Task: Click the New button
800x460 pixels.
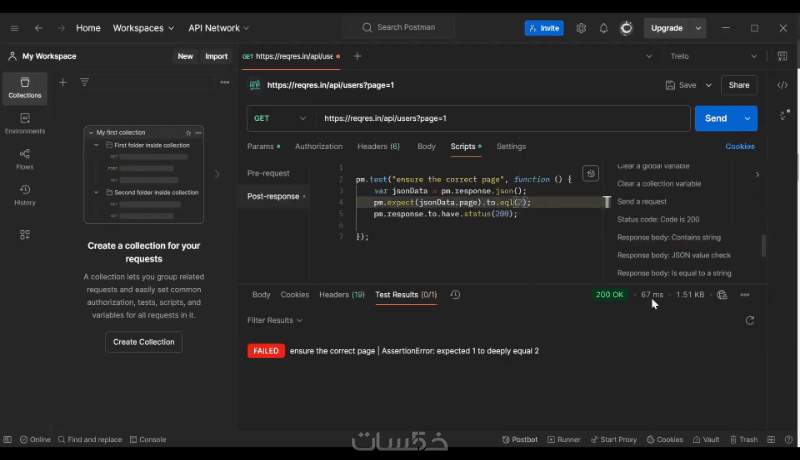Action: coord(185,56)
